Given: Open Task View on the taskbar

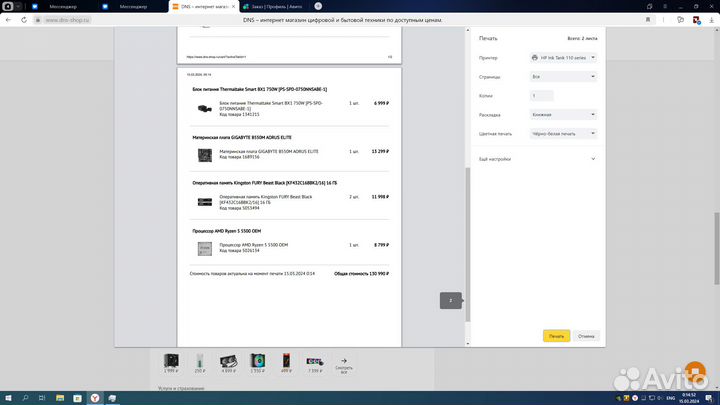Looking at the screenshot, I should [42, 398].
